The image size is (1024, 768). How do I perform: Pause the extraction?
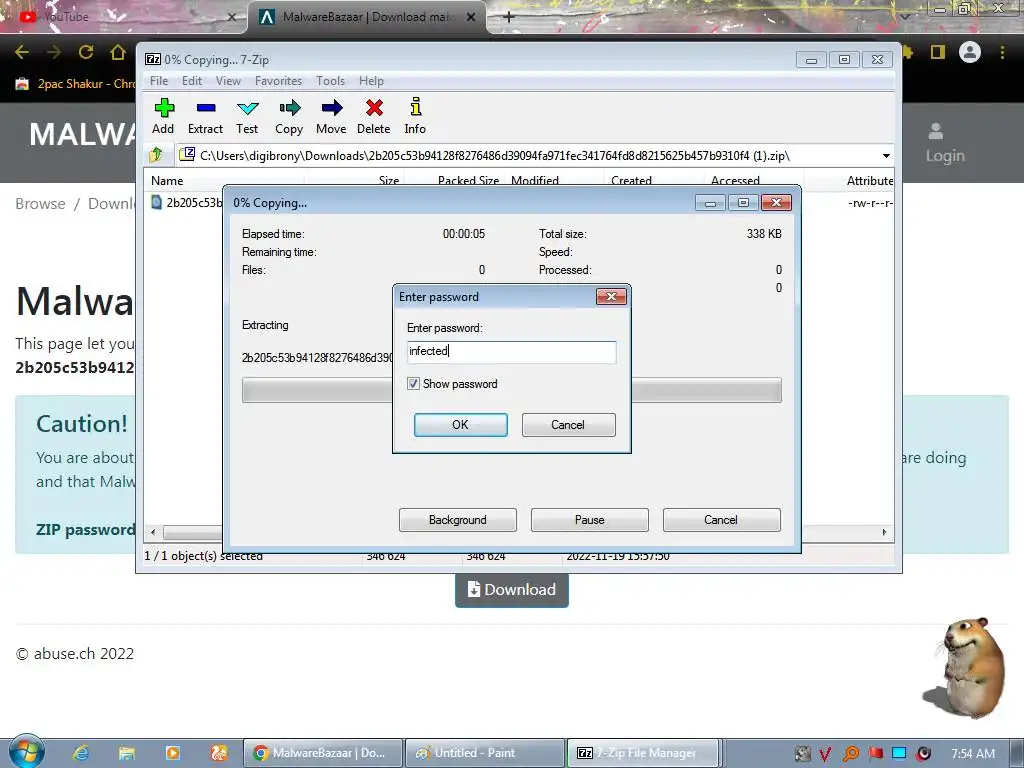point(590,520)
